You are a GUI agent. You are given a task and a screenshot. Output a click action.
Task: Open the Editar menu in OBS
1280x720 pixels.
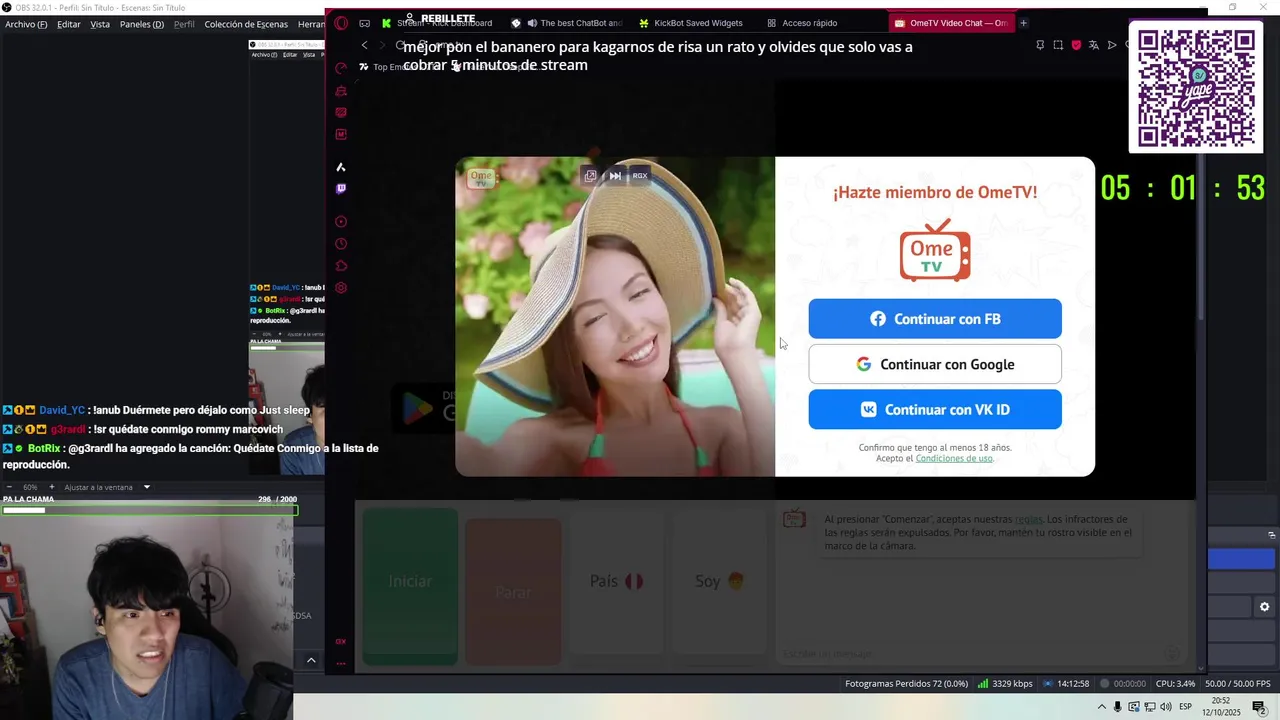tap(69, 24)
